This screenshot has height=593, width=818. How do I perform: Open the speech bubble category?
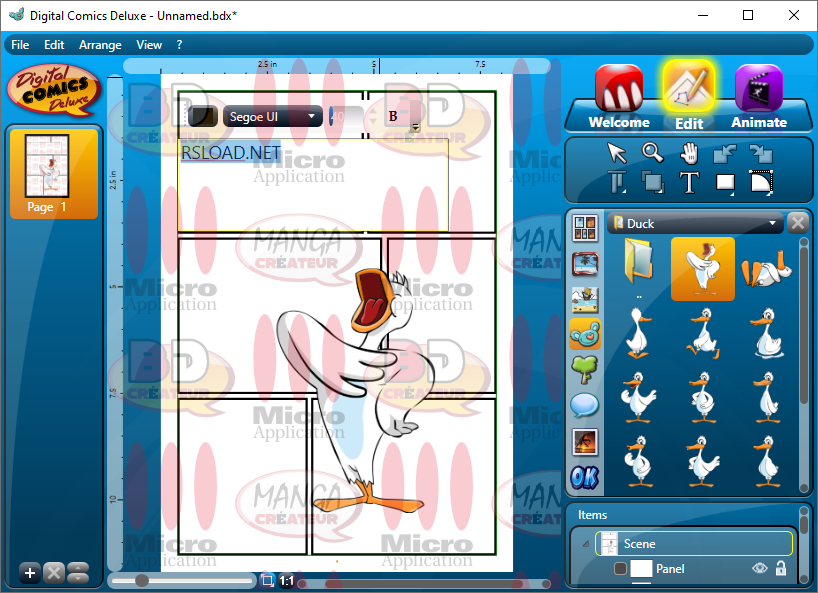click(x=585, y=405)
